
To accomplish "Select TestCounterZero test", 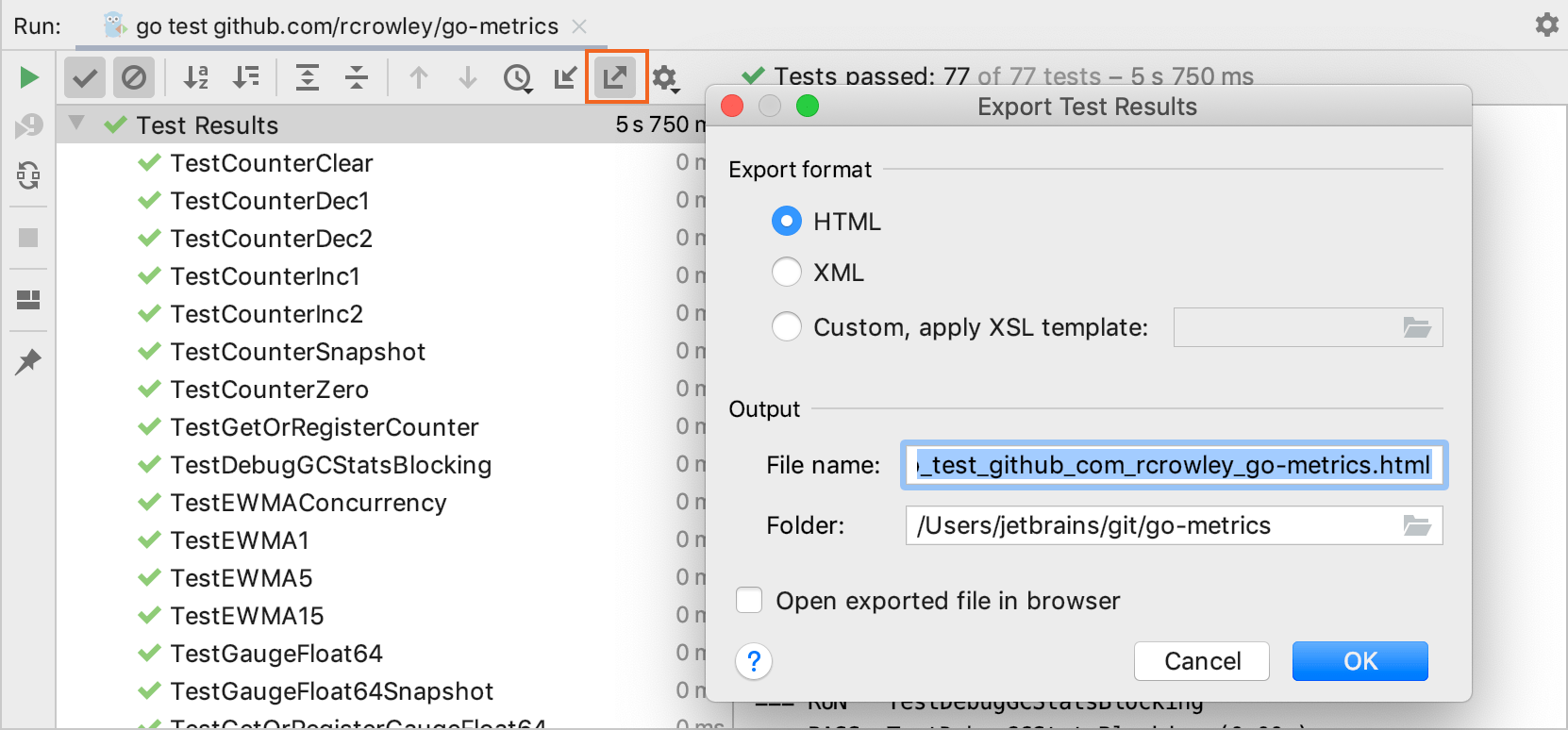I will (x=270, y=390).
